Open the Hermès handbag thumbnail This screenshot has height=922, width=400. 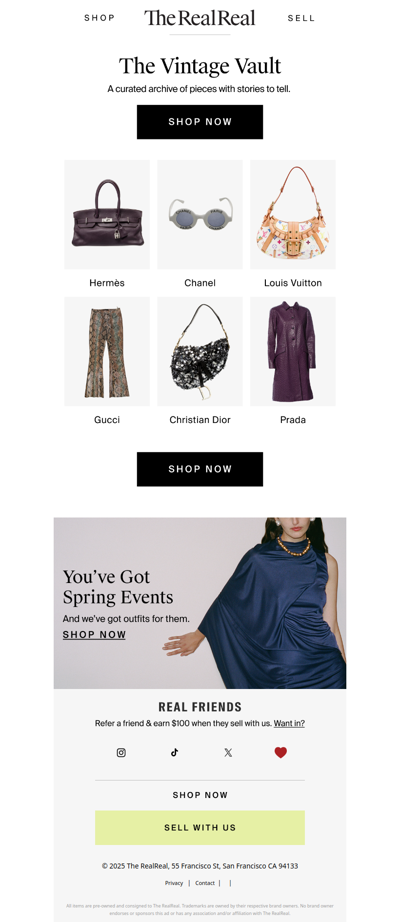tap(107, 215)
